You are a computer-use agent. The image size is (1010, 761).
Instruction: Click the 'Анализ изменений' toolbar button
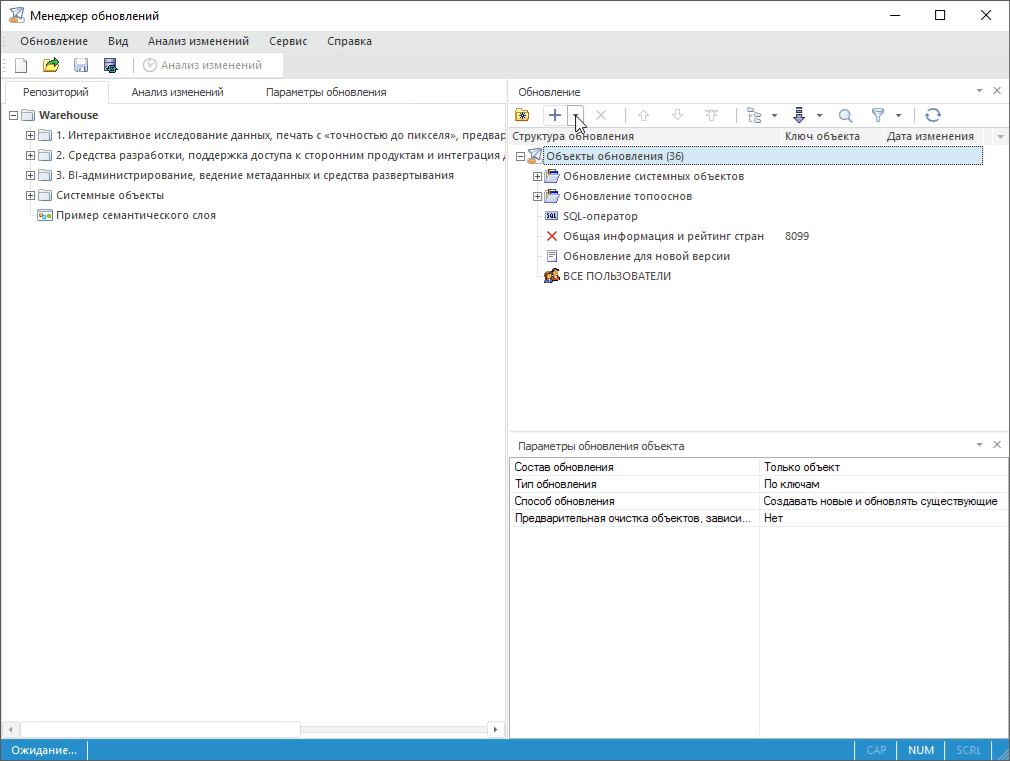tap(203, 65)
